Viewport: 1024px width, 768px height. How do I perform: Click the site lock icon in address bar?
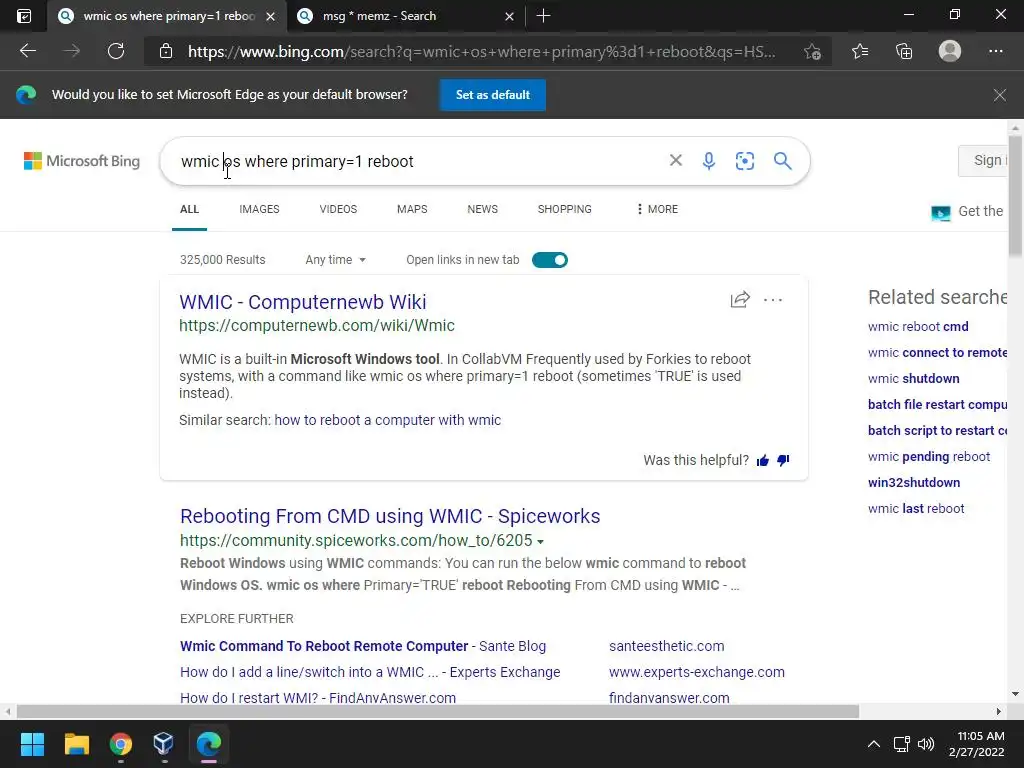[x=166, y=51]
